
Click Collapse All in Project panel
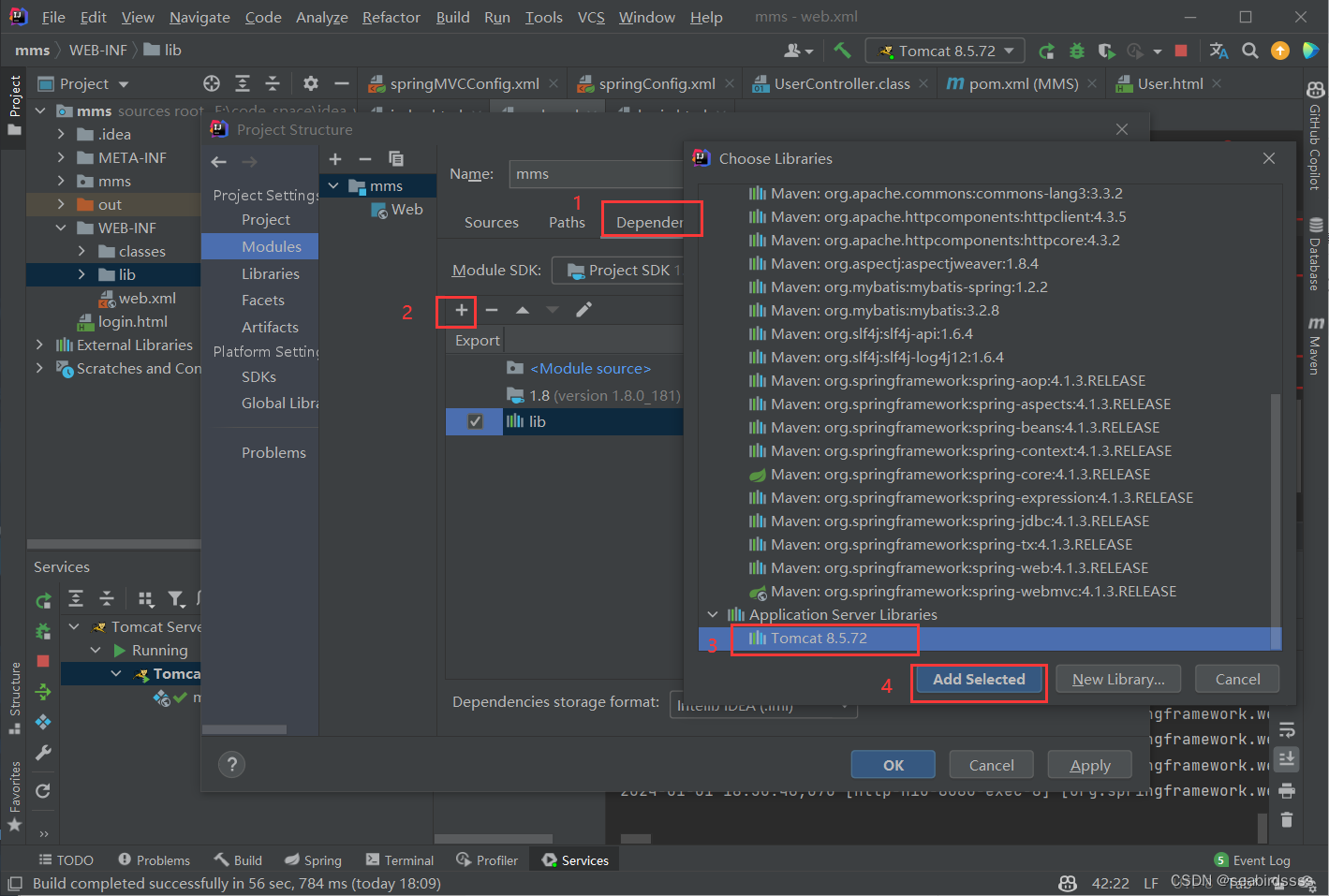(x=273, y=83)
